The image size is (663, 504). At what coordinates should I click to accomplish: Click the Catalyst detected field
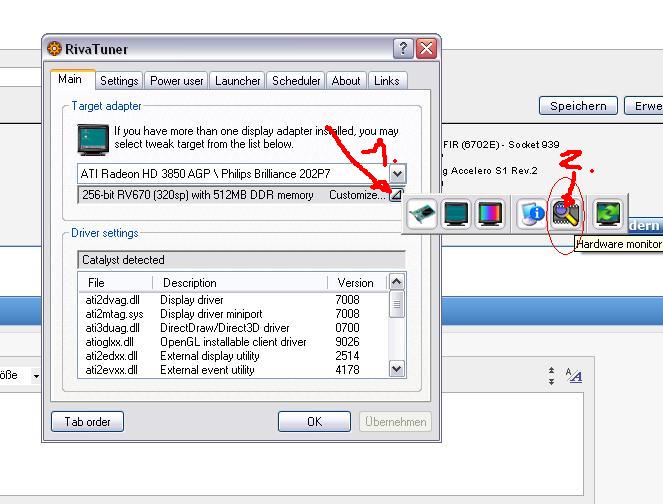pos(241,260)
